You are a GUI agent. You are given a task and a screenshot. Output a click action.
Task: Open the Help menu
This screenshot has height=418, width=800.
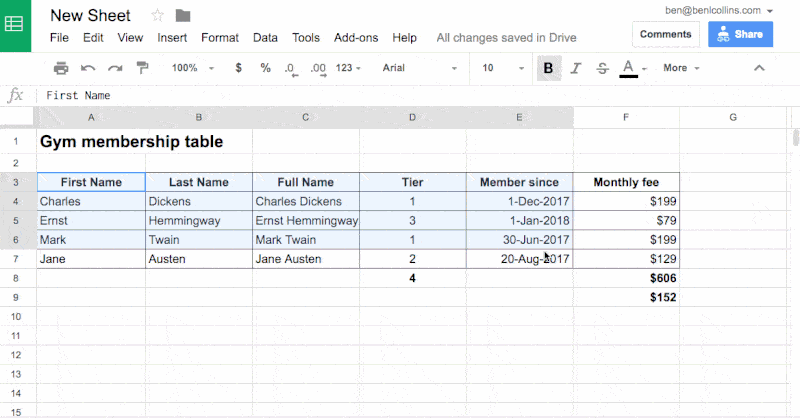click(x=405, y=38)
